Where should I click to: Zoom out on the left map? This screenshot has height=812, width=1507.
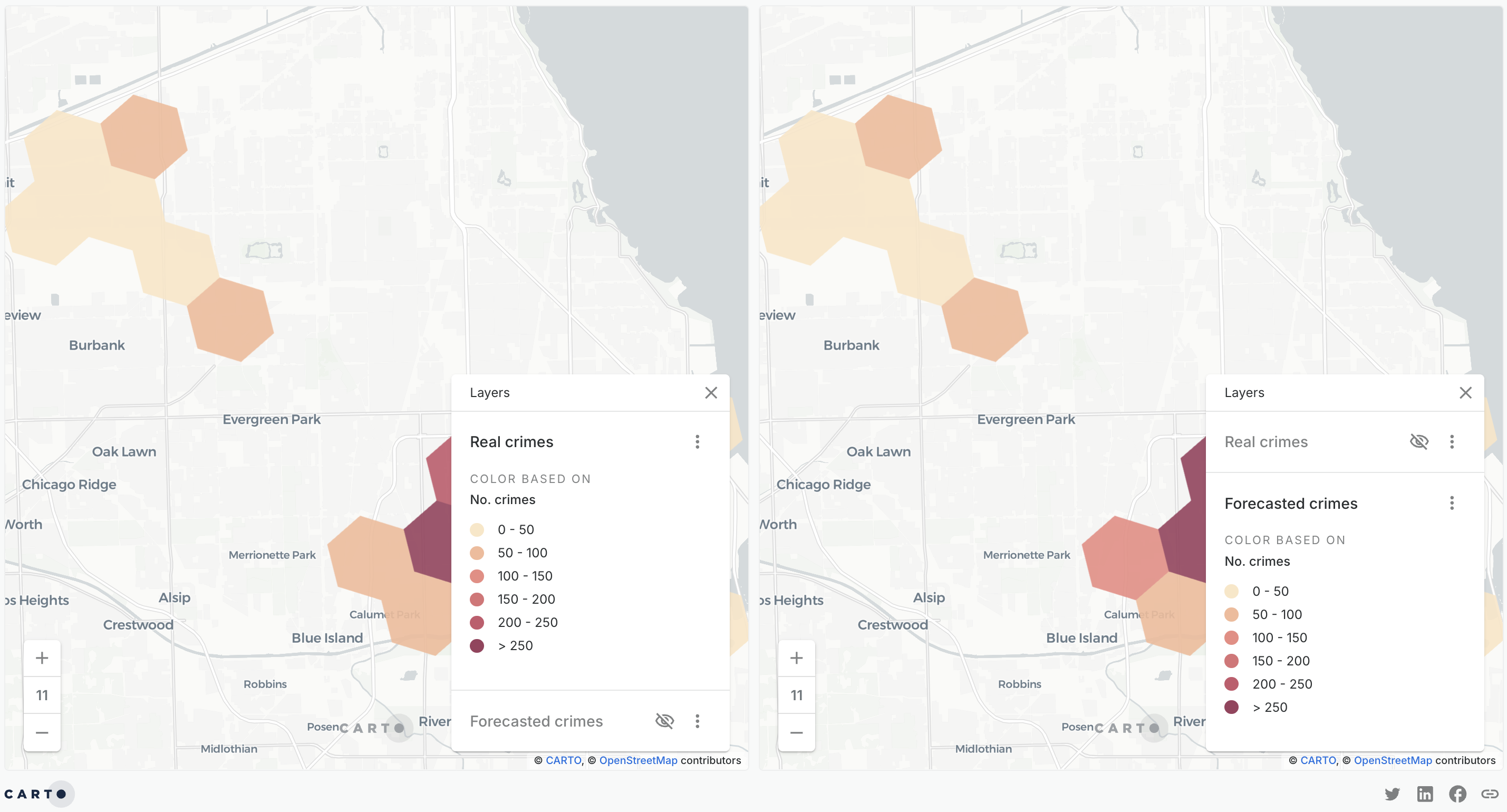pyautogui.click(x=42, y=732)
